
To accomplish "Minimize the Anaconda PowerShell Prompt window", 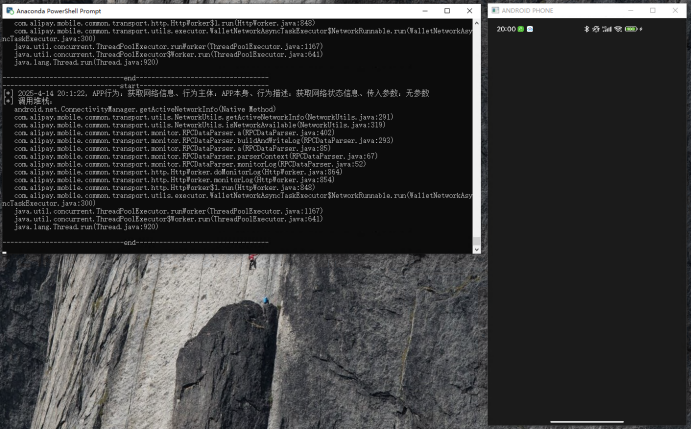I will pyautogui.click(x=424, y=9).
